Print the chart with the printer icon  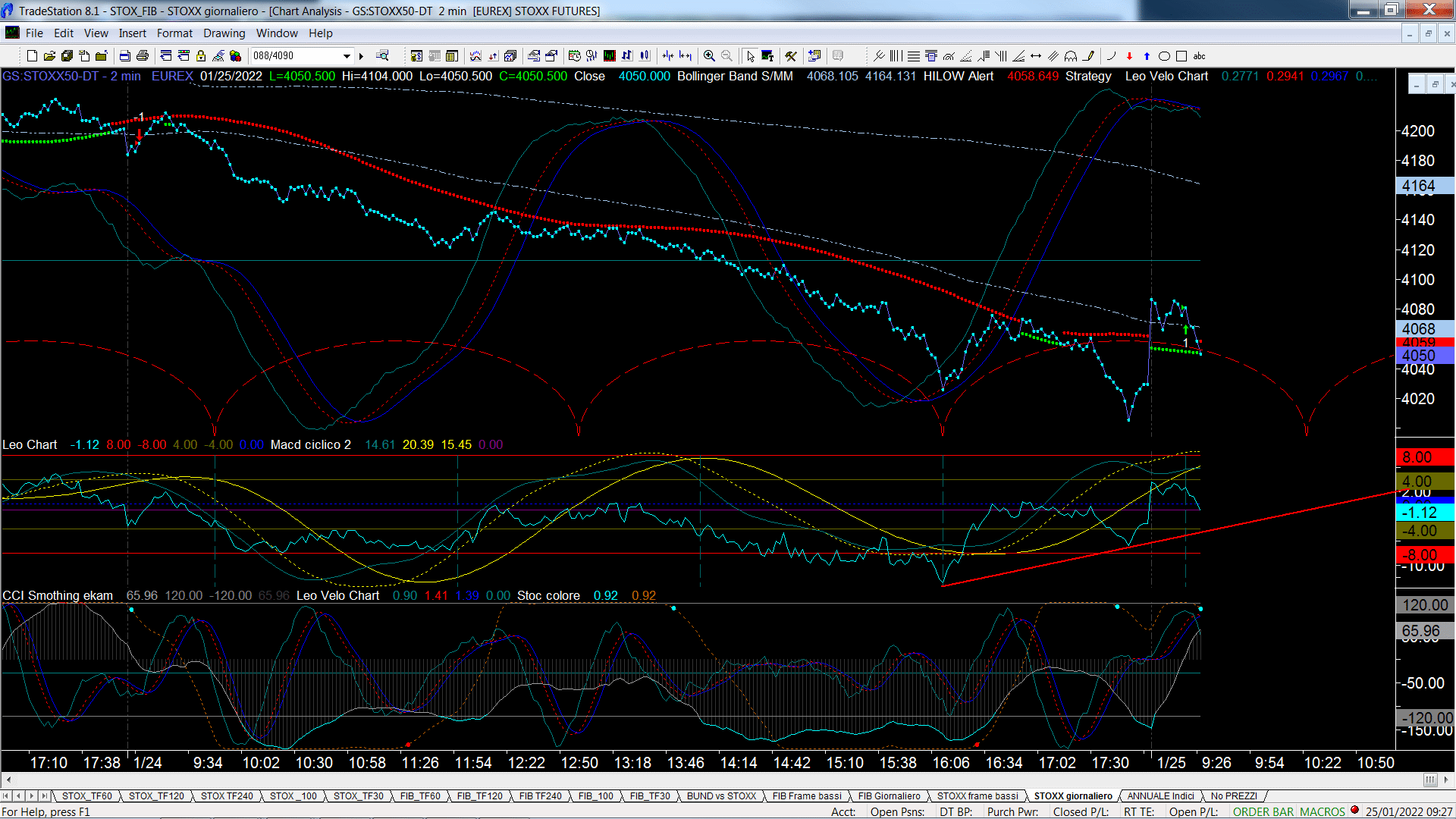tap(142, 56)
